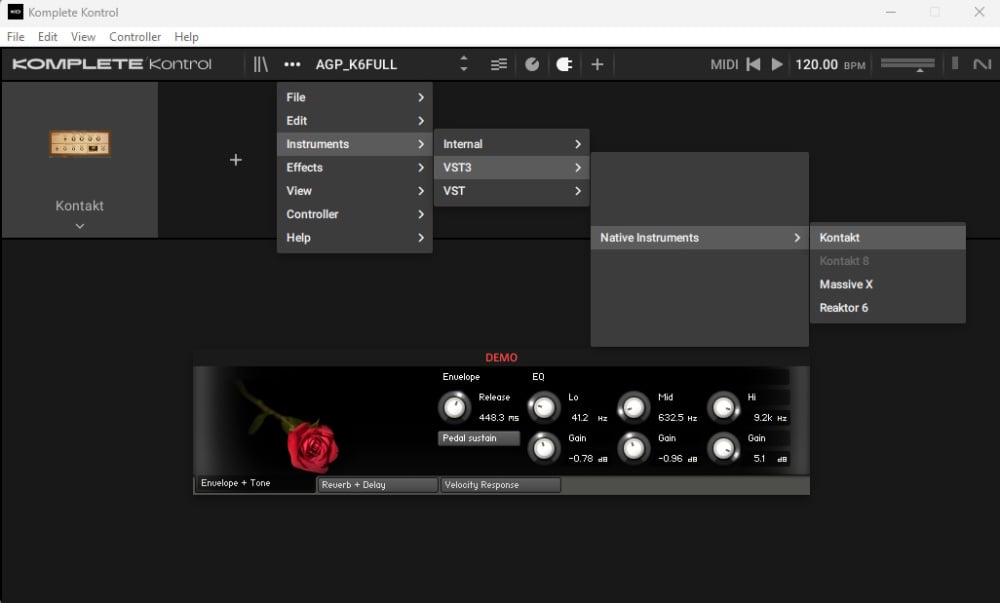Load Reaktor 6 from the list
The width and height of the screenshot is (1000, 603).
click(888, 308)
